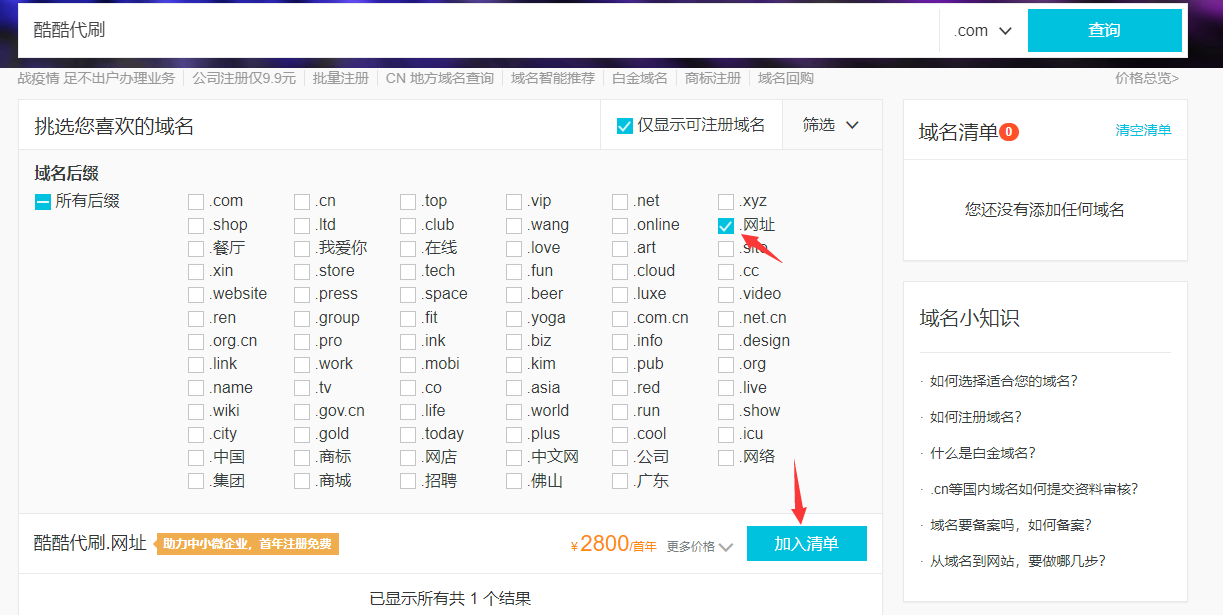
Task: Enable the .com suffix checkbox
Action: click(x=196, y=201)
